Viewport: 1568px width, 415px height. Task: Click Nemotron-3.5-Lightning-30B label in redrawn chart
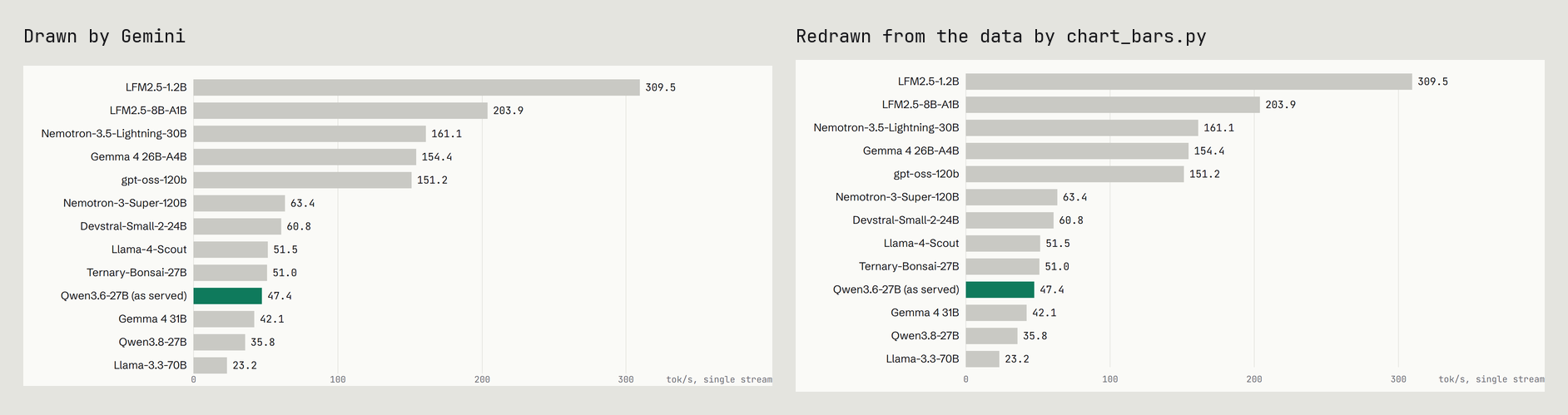[x=886, y=128]
